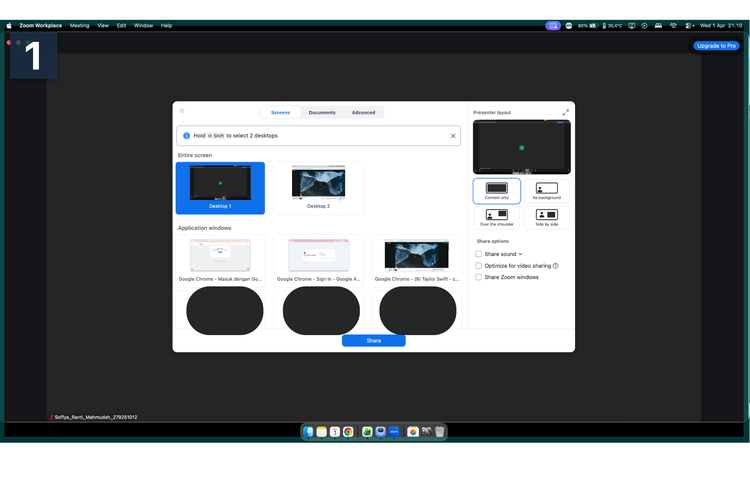Open the green app icon in the dock

[x=367, y=432]
